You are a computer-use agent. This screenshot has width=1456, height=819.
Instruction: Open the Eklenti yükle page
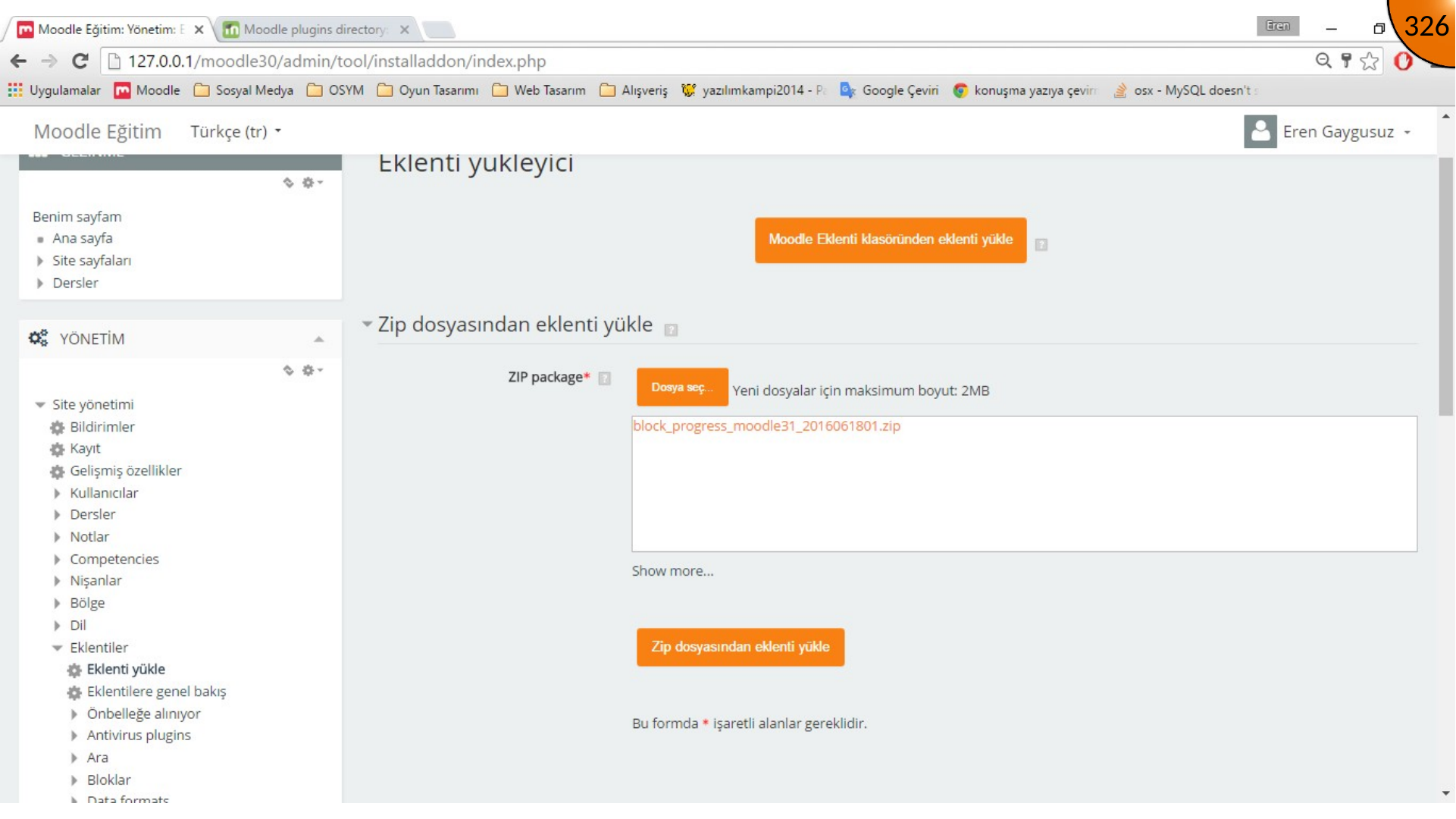tap(126, 670)
